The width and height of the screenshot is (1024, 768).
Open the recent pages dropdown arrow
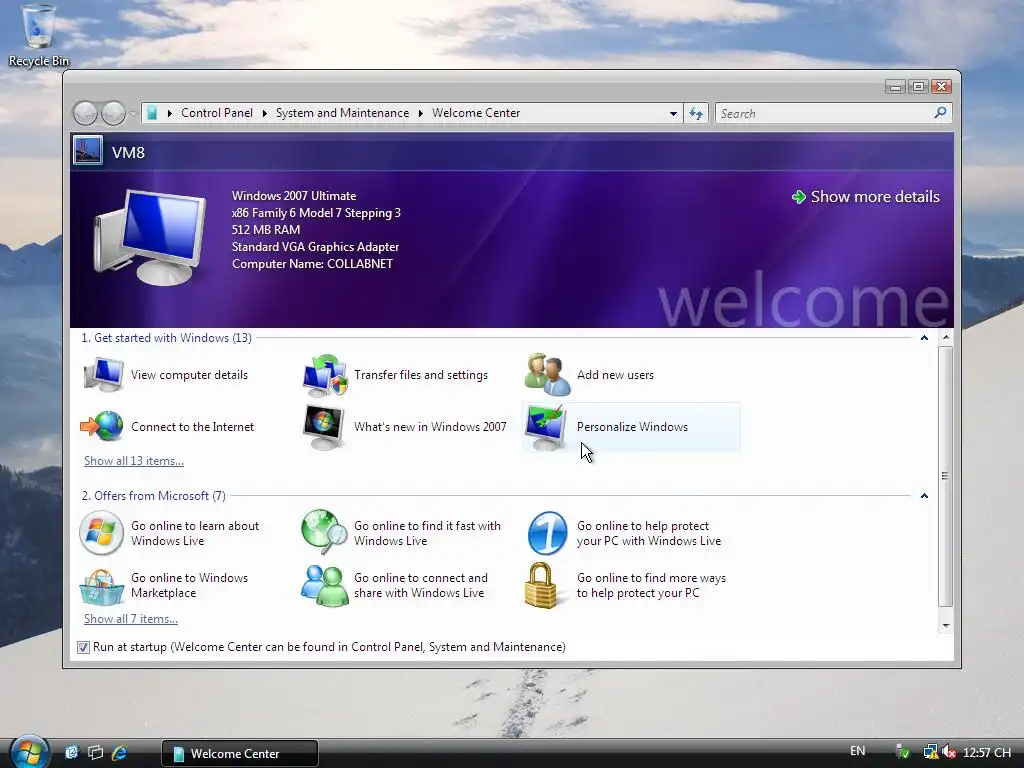coord(133,114)
